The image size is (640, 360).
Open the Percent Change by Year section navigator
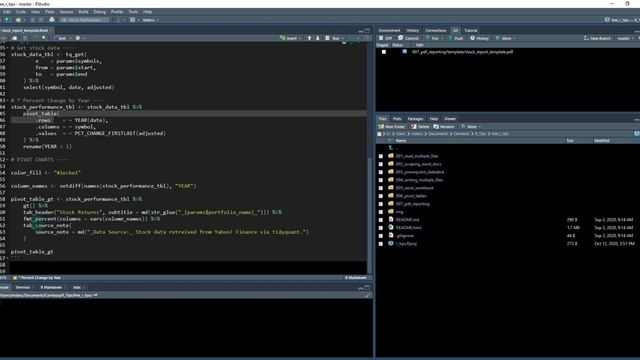37,278
